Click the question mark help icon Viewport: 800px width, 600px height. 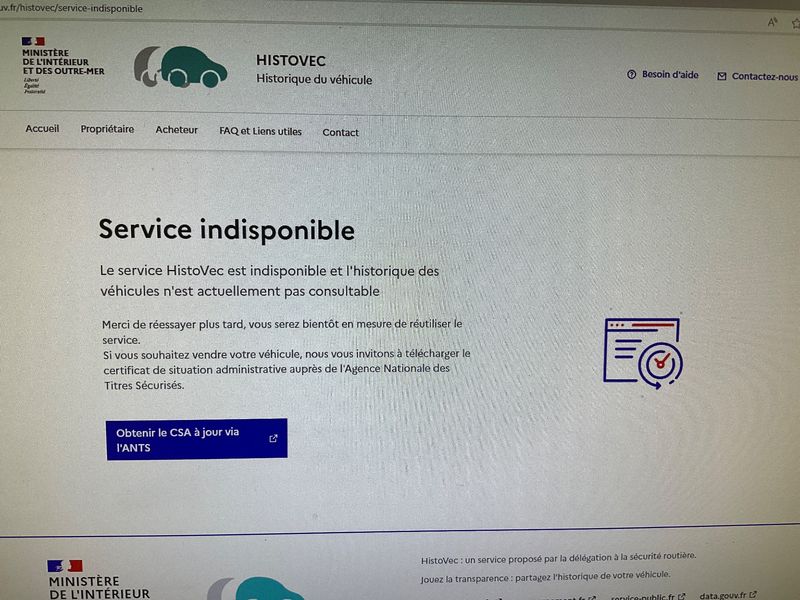(632, 74)
